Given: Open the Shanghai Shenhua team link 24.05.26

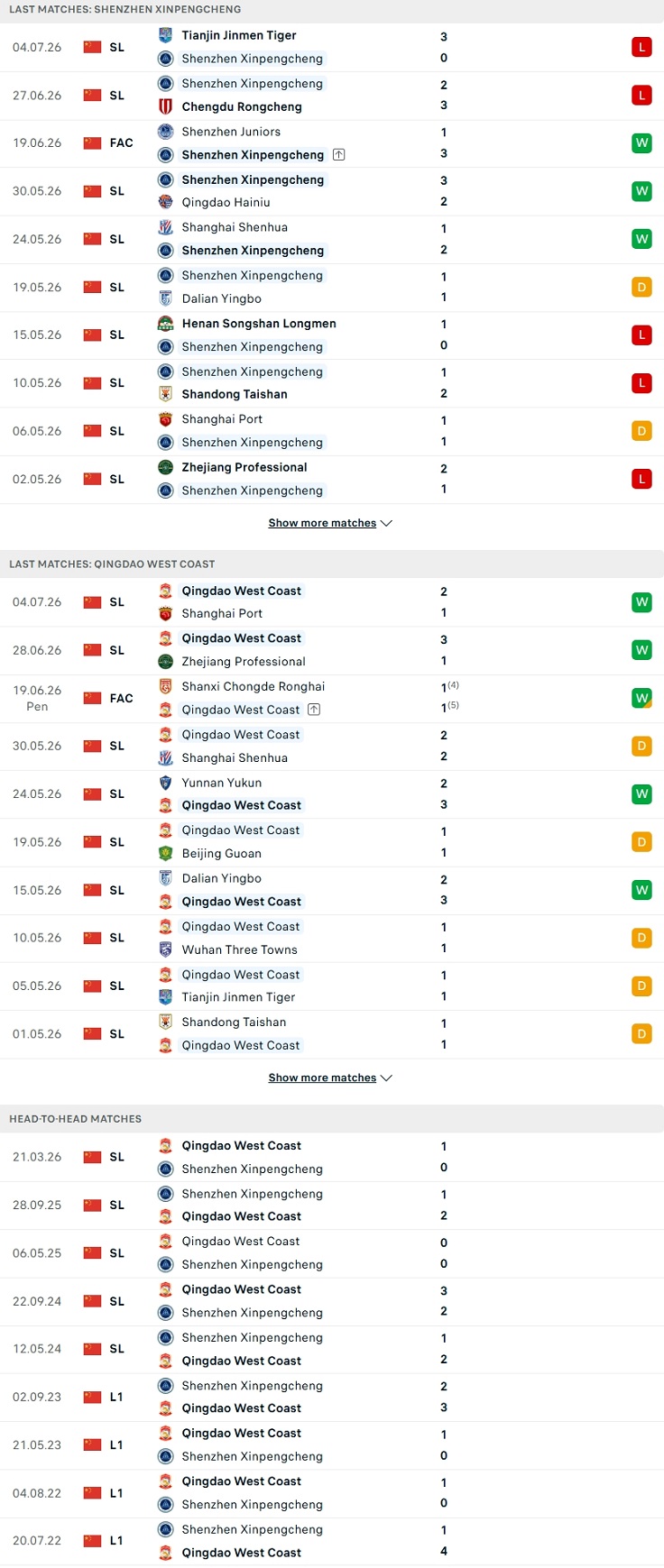Looking at the screenshot, I should tap(235, 227).
